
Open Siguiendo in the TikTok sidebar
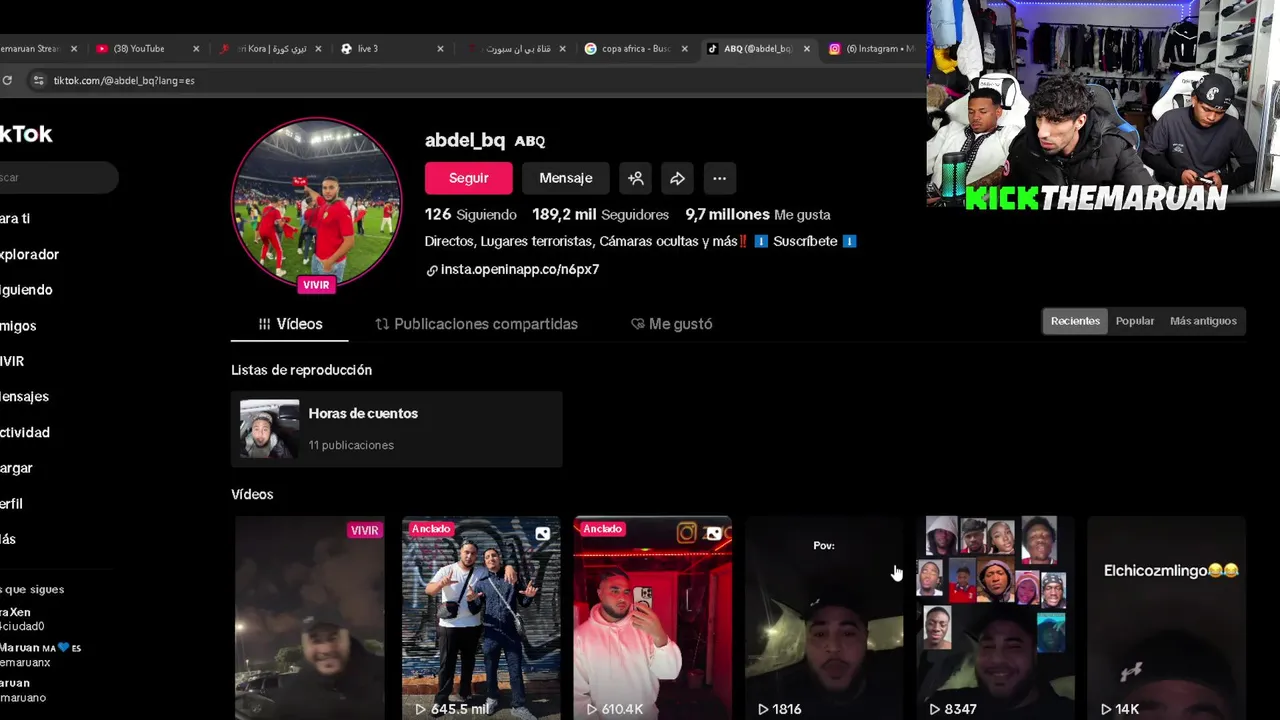click(26, 290)
